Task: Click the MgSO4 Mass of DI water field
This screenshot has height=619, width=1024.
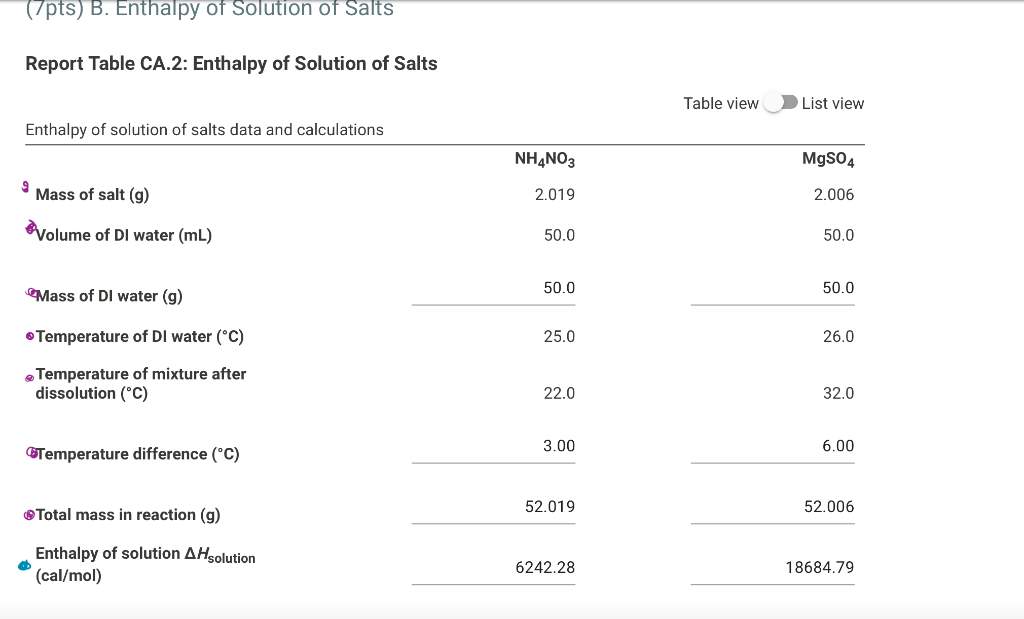Action: 772,289
